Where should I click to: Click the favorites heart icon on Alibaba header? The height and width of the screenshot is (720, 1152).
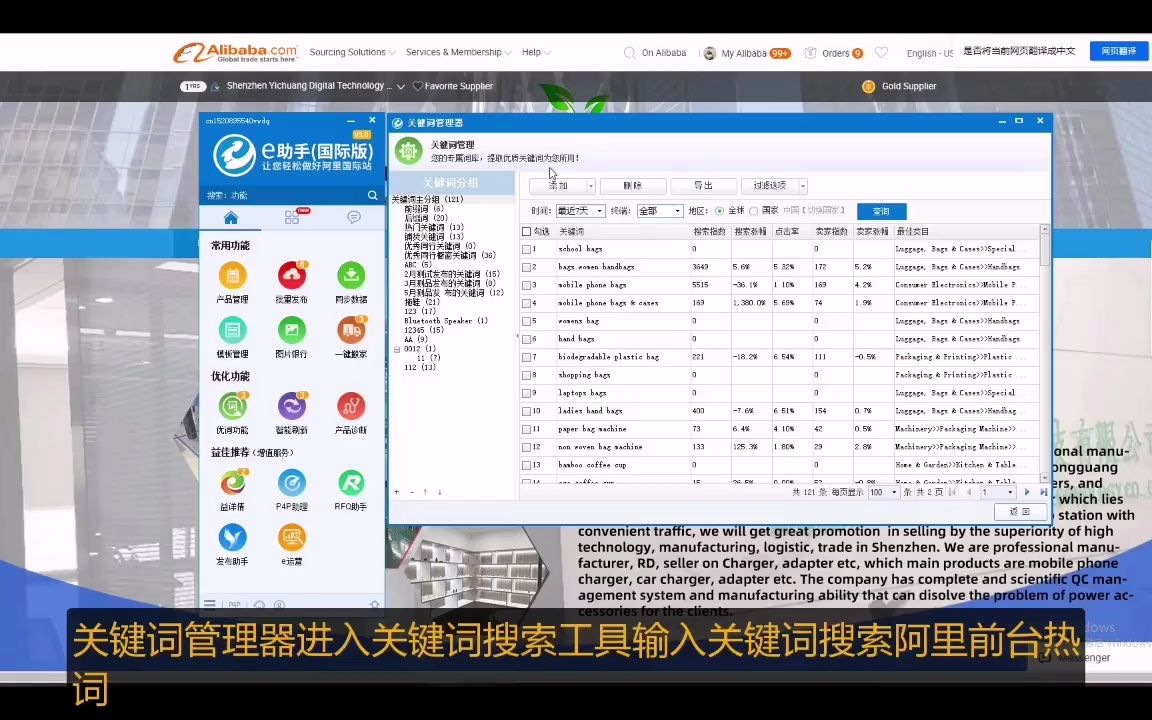tap(882, 53)
